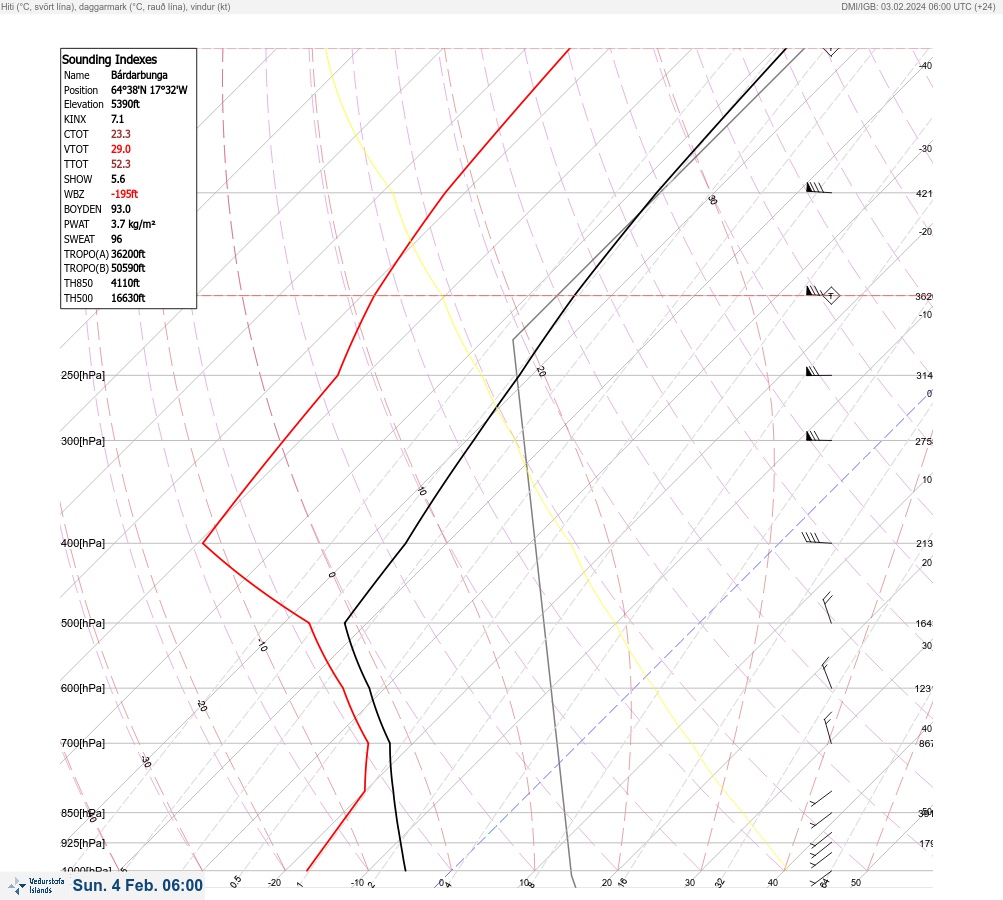The height and width of the screenshot is (900, 1003).
Task: Select the TH850 value 4110ft
Action: tap(125, 283)
